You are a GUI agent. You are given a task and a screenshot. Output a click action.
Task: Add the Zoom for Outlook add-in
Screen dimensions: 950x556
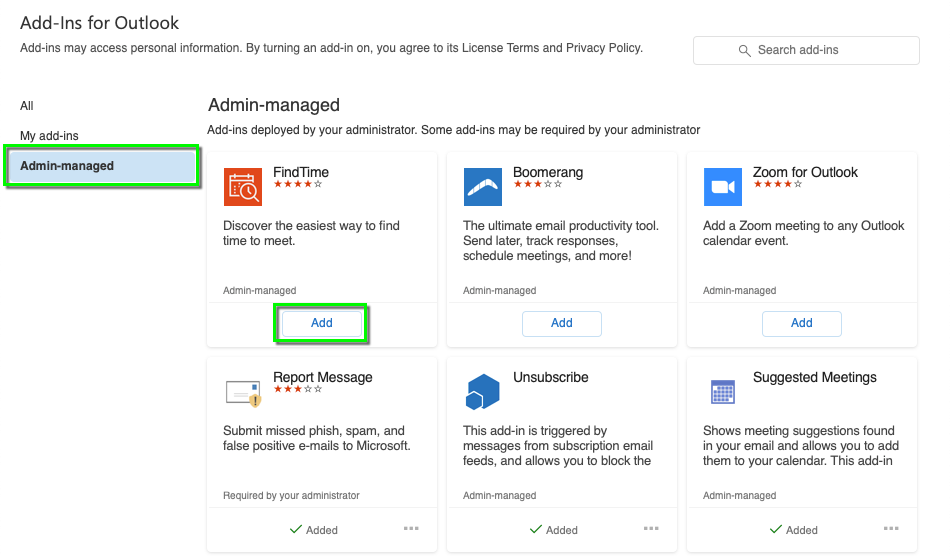(802, 323)
